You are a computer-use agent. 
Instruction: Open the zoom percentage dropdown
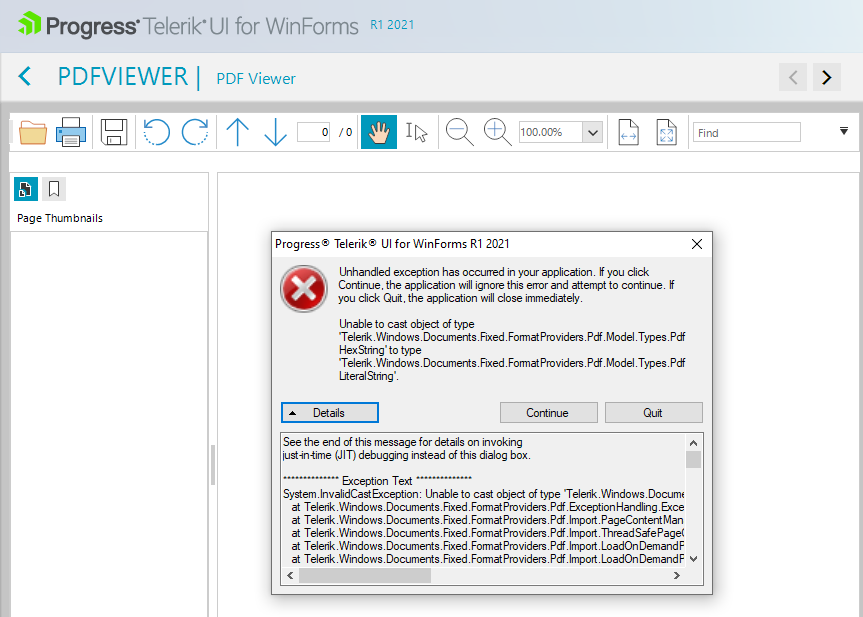point(593,133)
